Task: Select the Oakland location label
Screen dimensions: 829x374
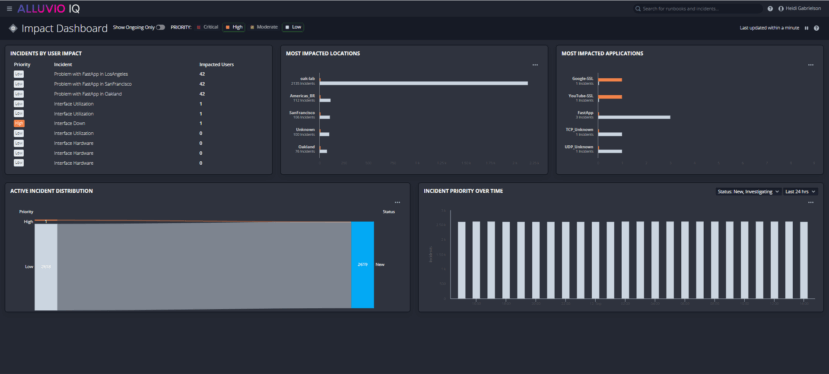Action: 306,147
